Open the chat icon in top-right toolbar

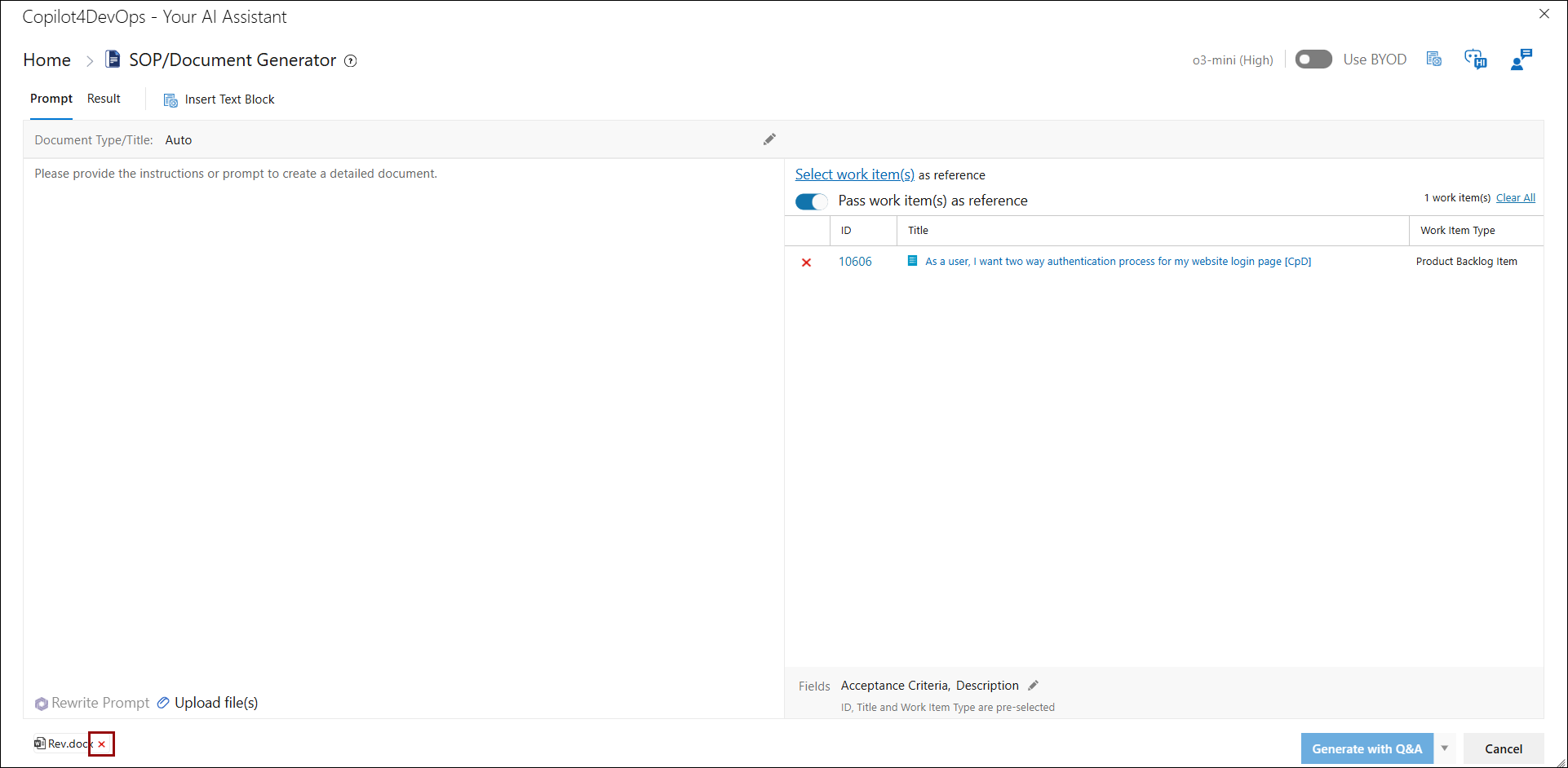click(1476, 60)
